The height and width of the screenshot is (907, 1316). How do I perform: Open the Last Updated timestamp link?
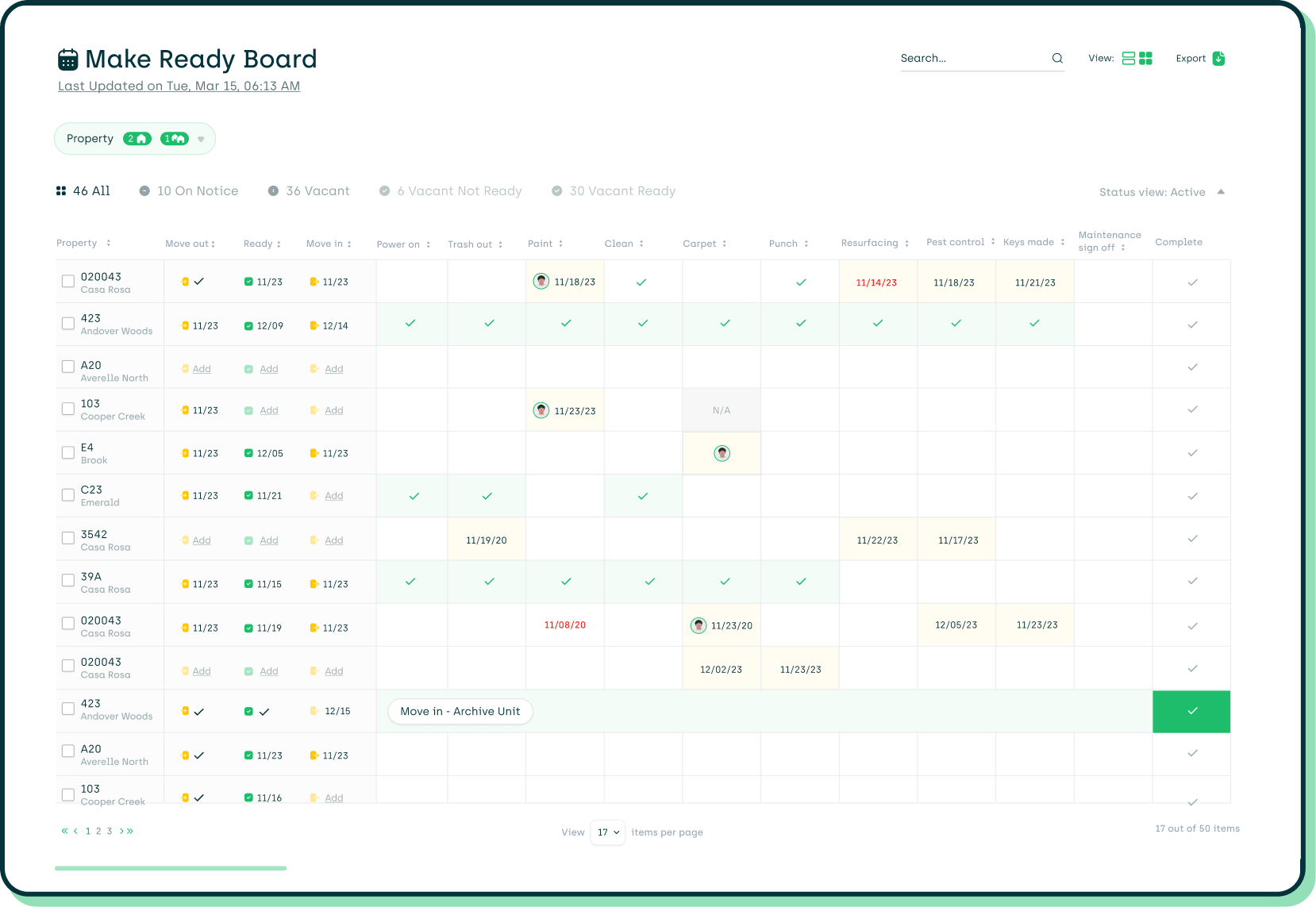[179, 86]
